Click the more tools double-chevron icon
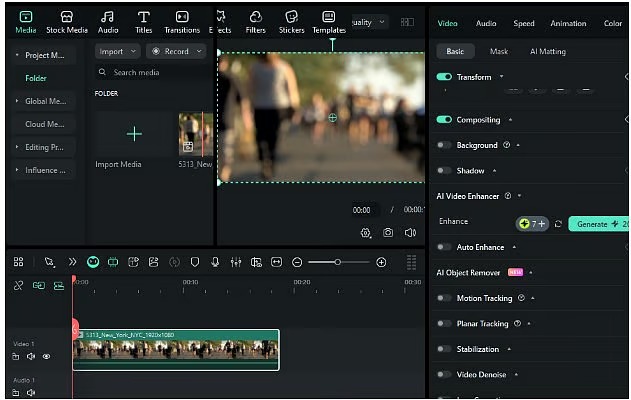The height and width of the screenshot is (400, 631). (x=72, y=262)
